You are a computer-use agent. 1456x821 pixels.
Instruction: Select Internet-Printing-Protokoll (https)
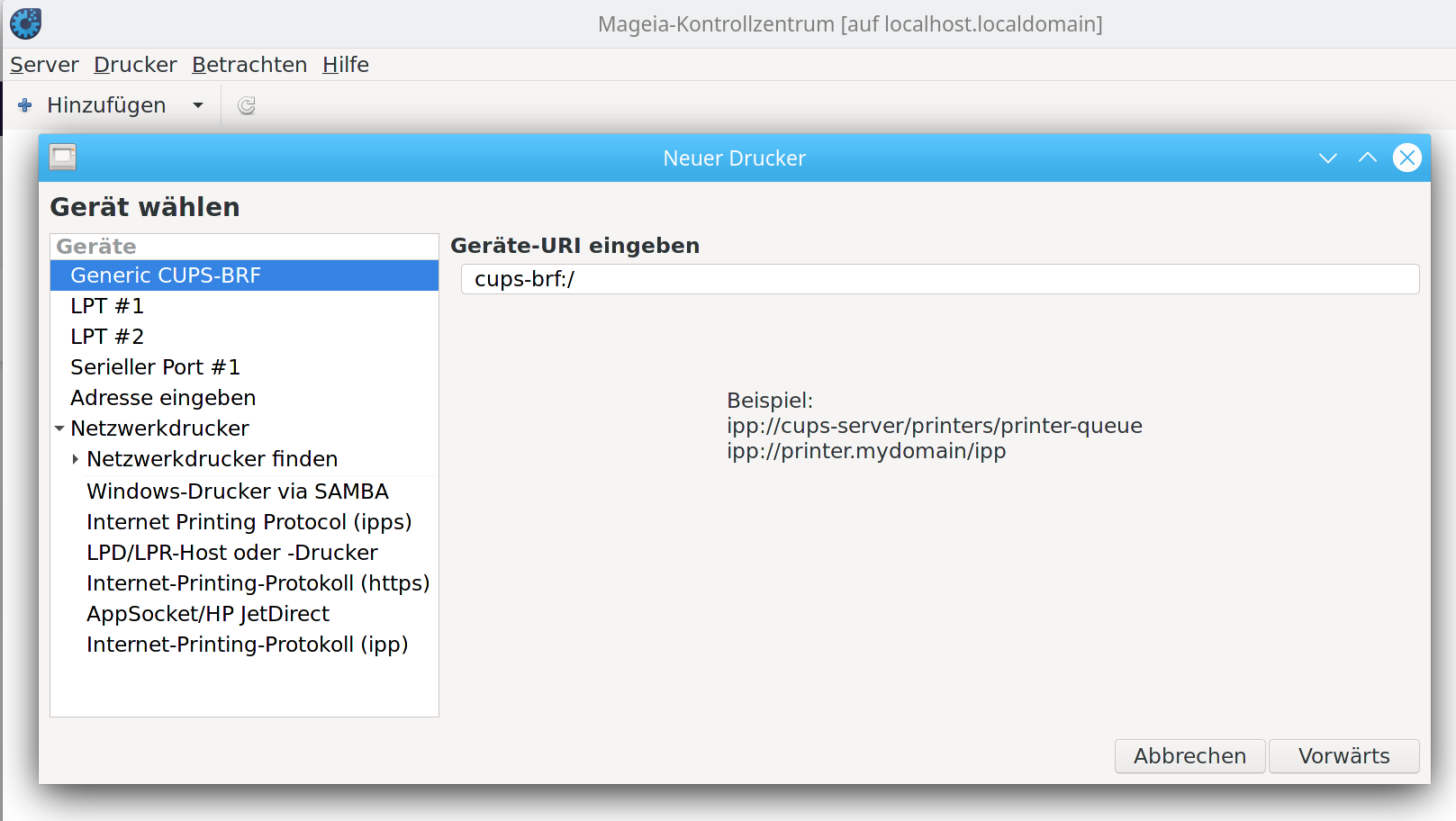tap(244, 583)
